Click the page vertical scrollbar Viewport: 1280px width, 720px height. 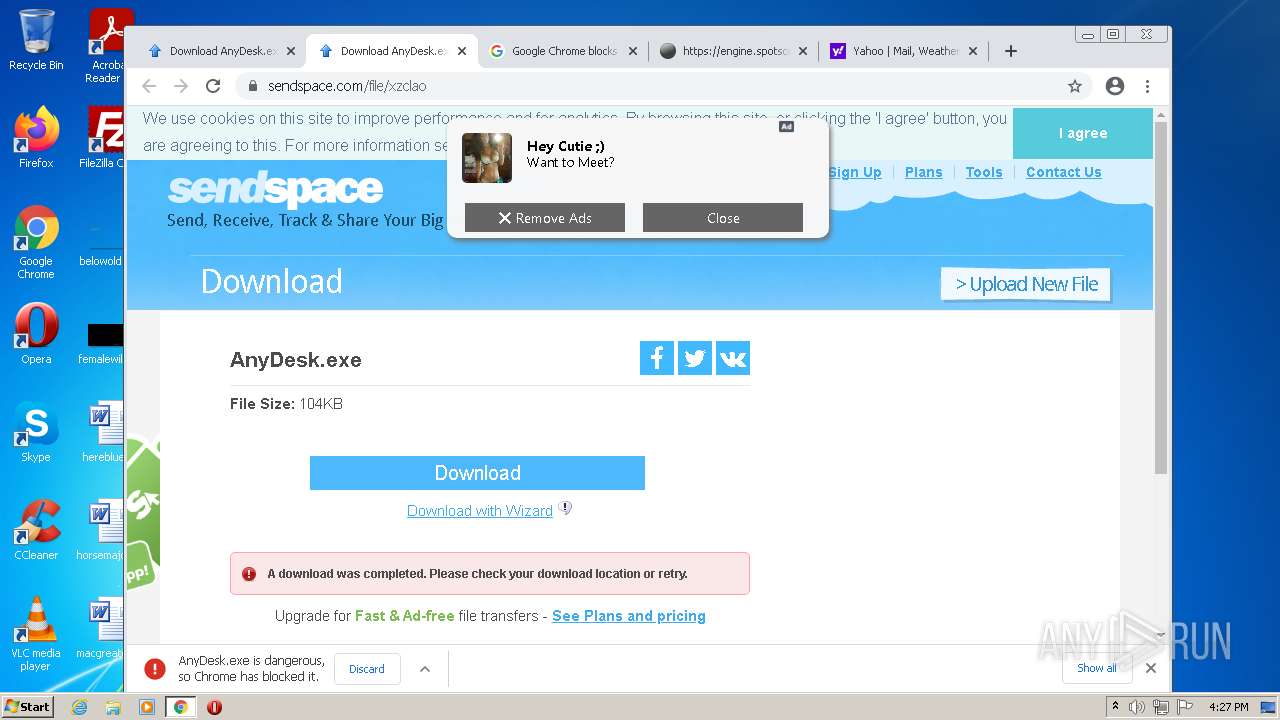(1161, 297)
